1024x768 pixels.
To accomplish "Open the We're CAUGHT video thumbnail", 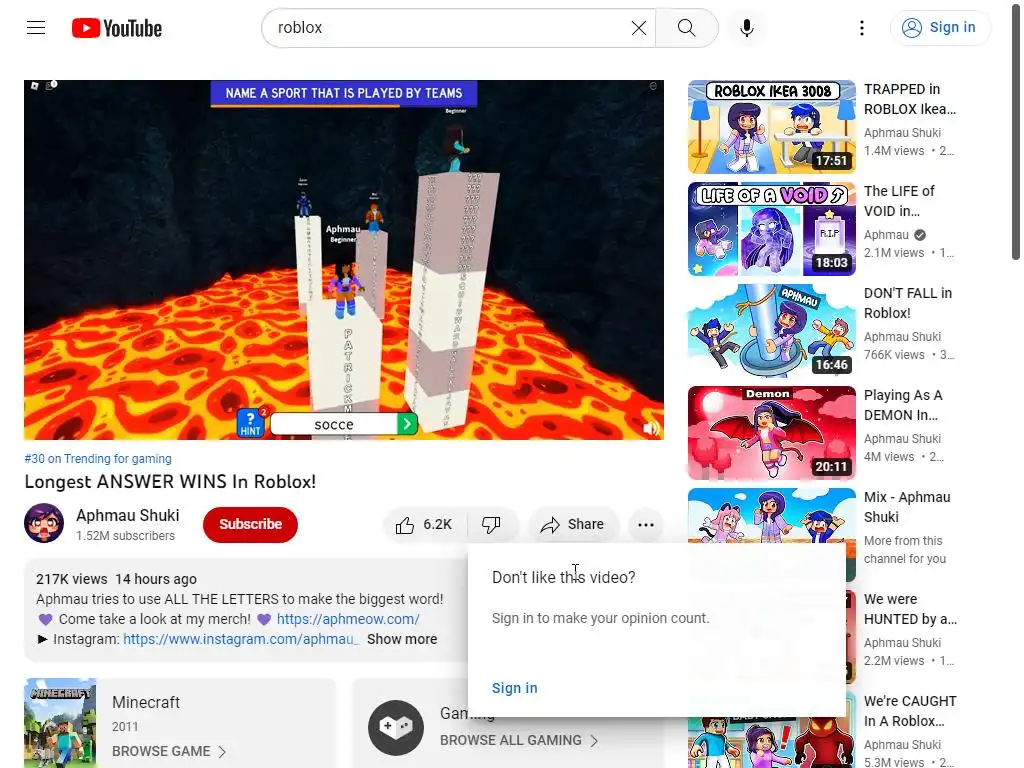I will point(771,743).
